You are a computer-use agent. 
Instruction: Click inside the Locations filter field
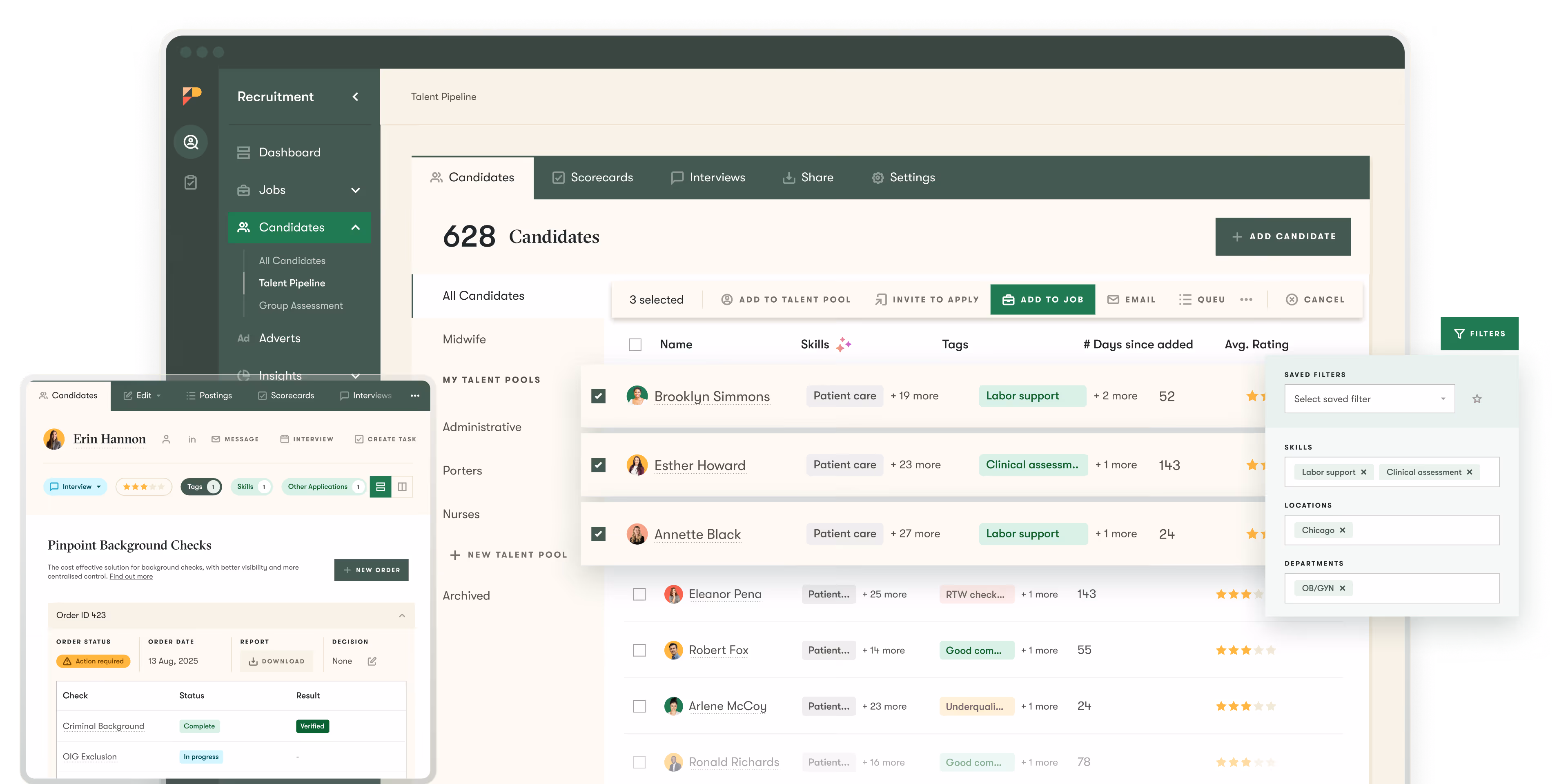(x=1392, y=530)
